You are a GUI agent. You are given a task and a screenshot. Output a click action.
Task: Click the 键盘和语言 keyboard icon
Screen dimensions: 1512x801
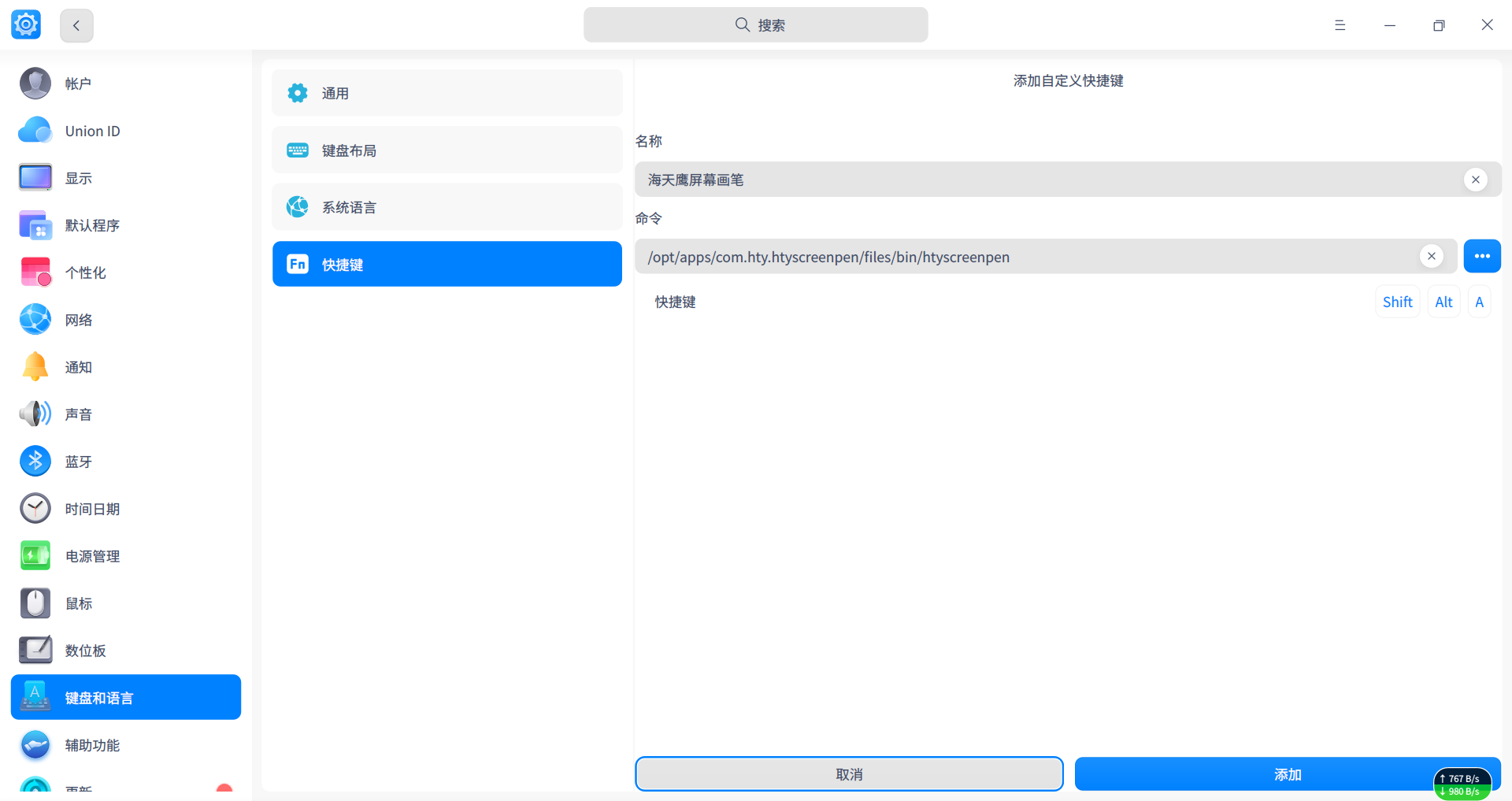(x=35, y=697)
